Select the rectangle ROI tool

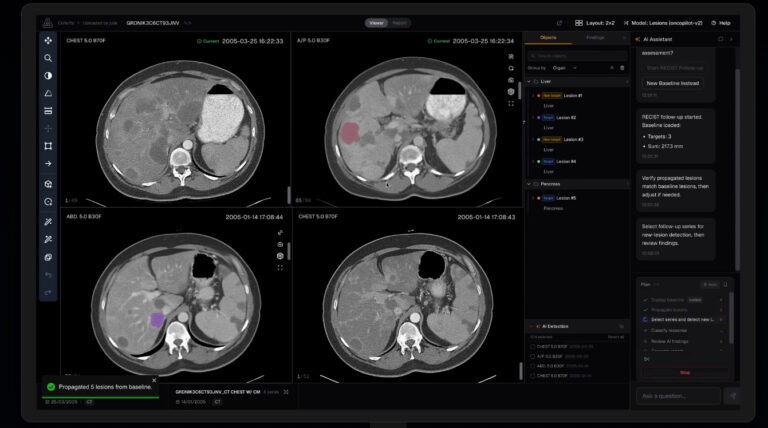click(48, 146)
